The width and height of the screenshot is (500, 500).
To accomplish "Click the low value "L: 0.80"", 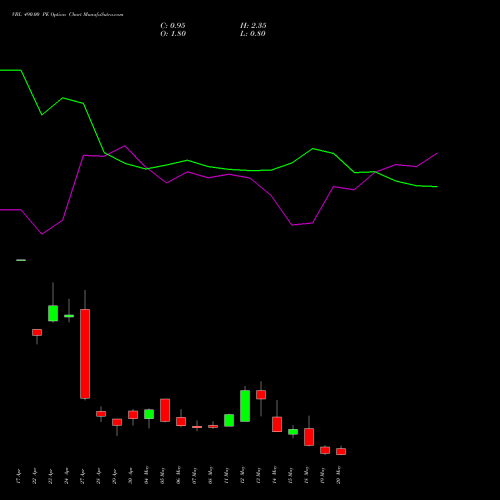I will pyautogui.click(x=253, y=34).
